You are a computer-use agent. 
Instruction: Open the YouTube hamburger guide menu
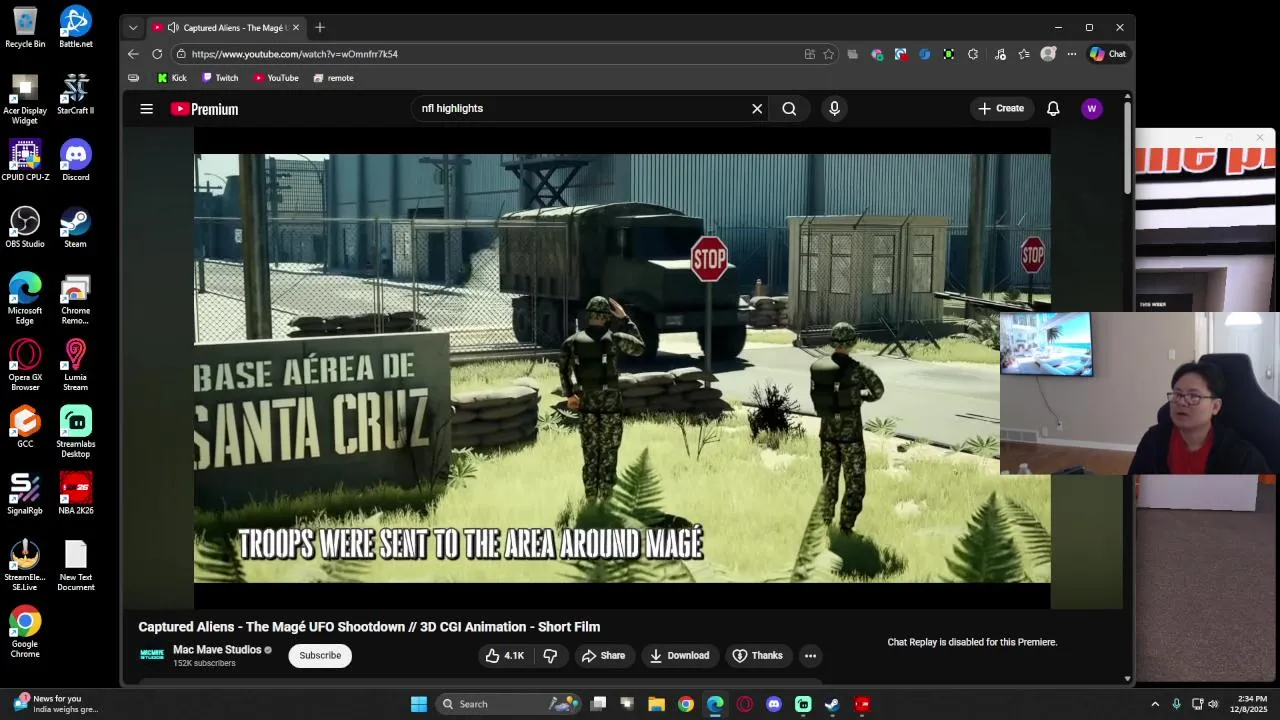[x=147, y=108]
